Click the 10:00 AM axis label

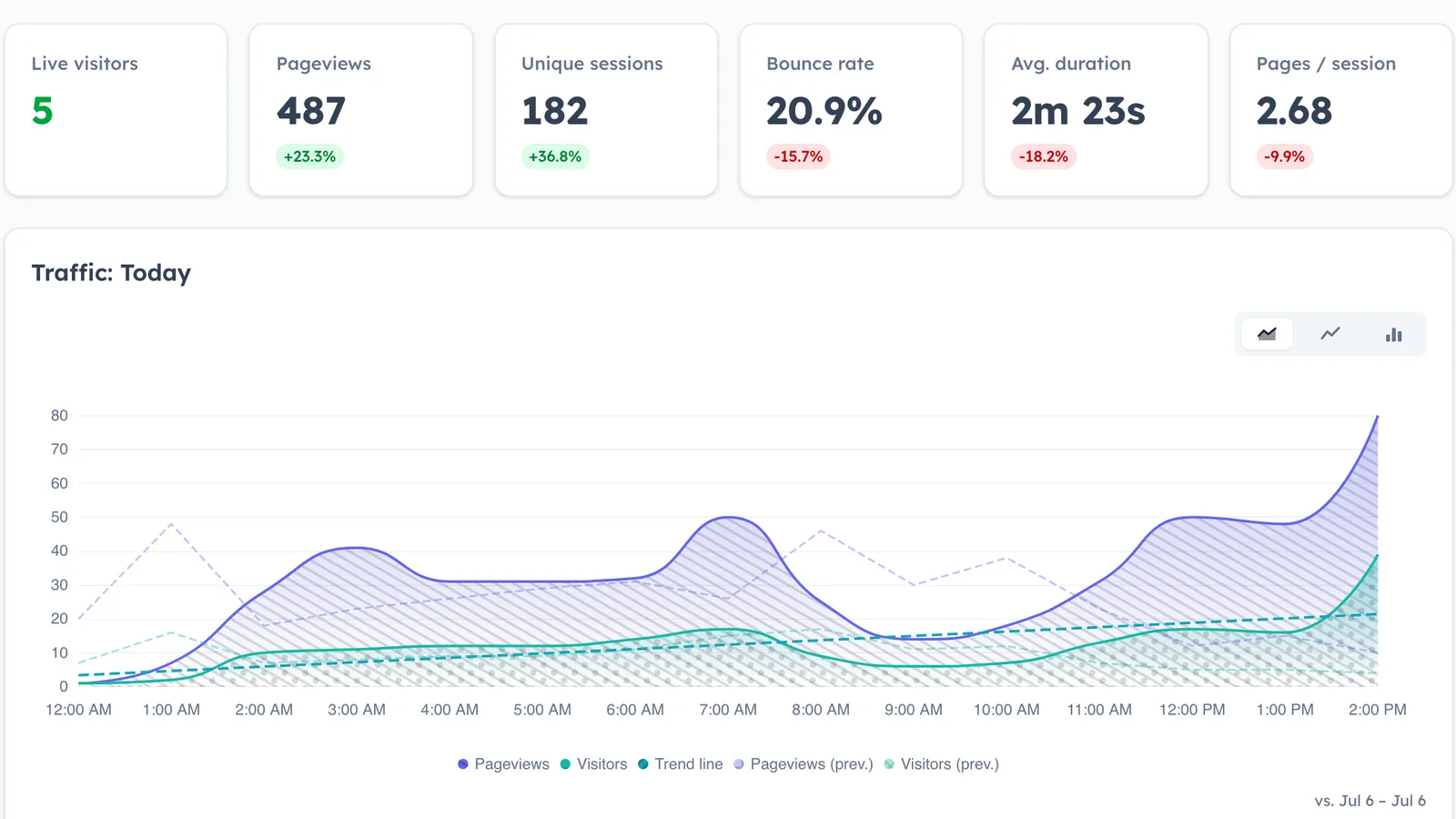1006,710
